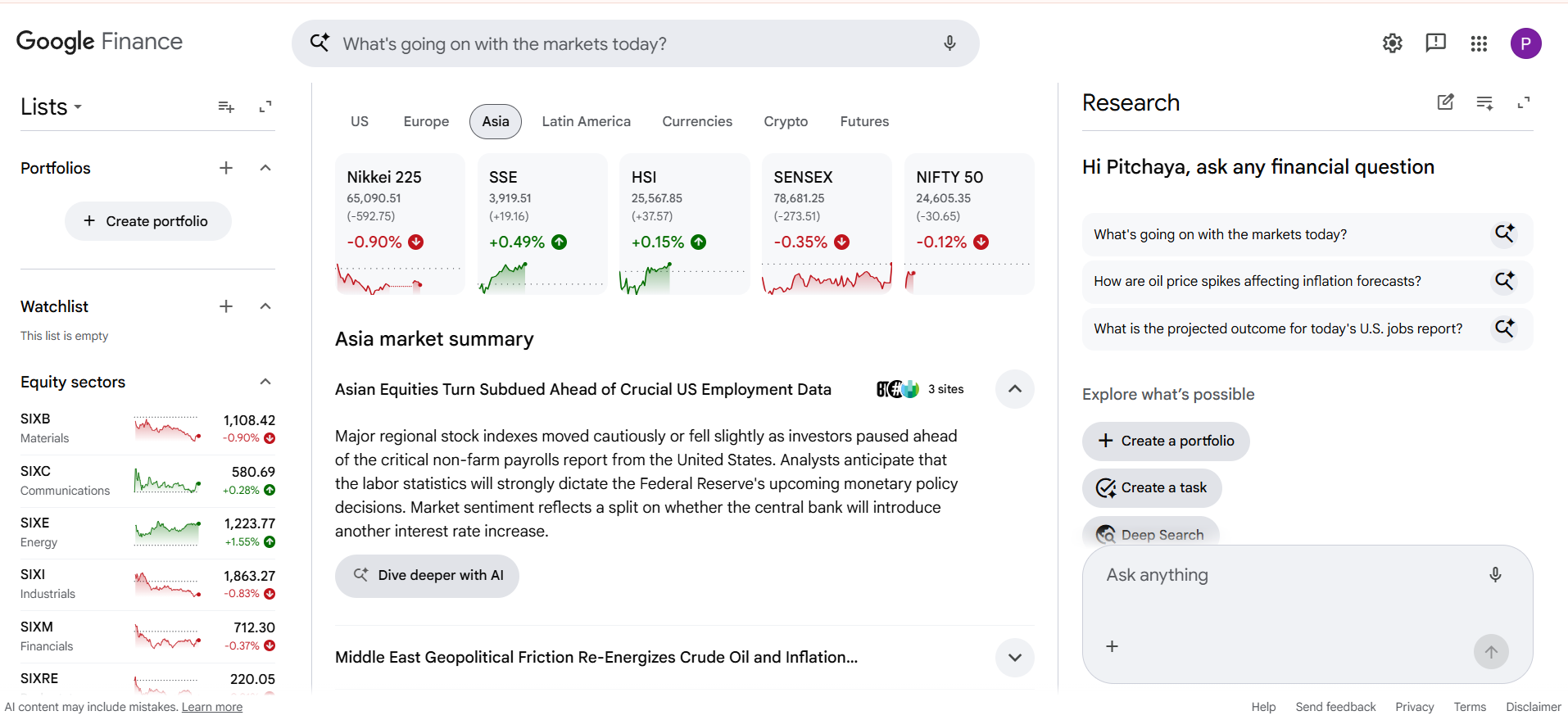Open the account profile avatar P
Viewport: 1568px width, 720px height.
1526,43
